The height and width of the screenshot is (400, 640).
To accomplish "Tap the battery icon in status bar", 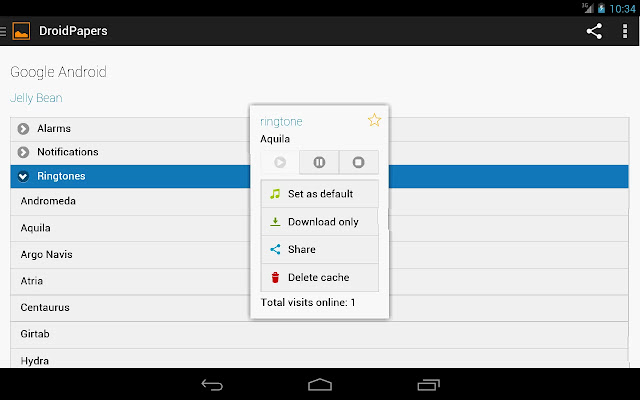I will tap(601, 8).
